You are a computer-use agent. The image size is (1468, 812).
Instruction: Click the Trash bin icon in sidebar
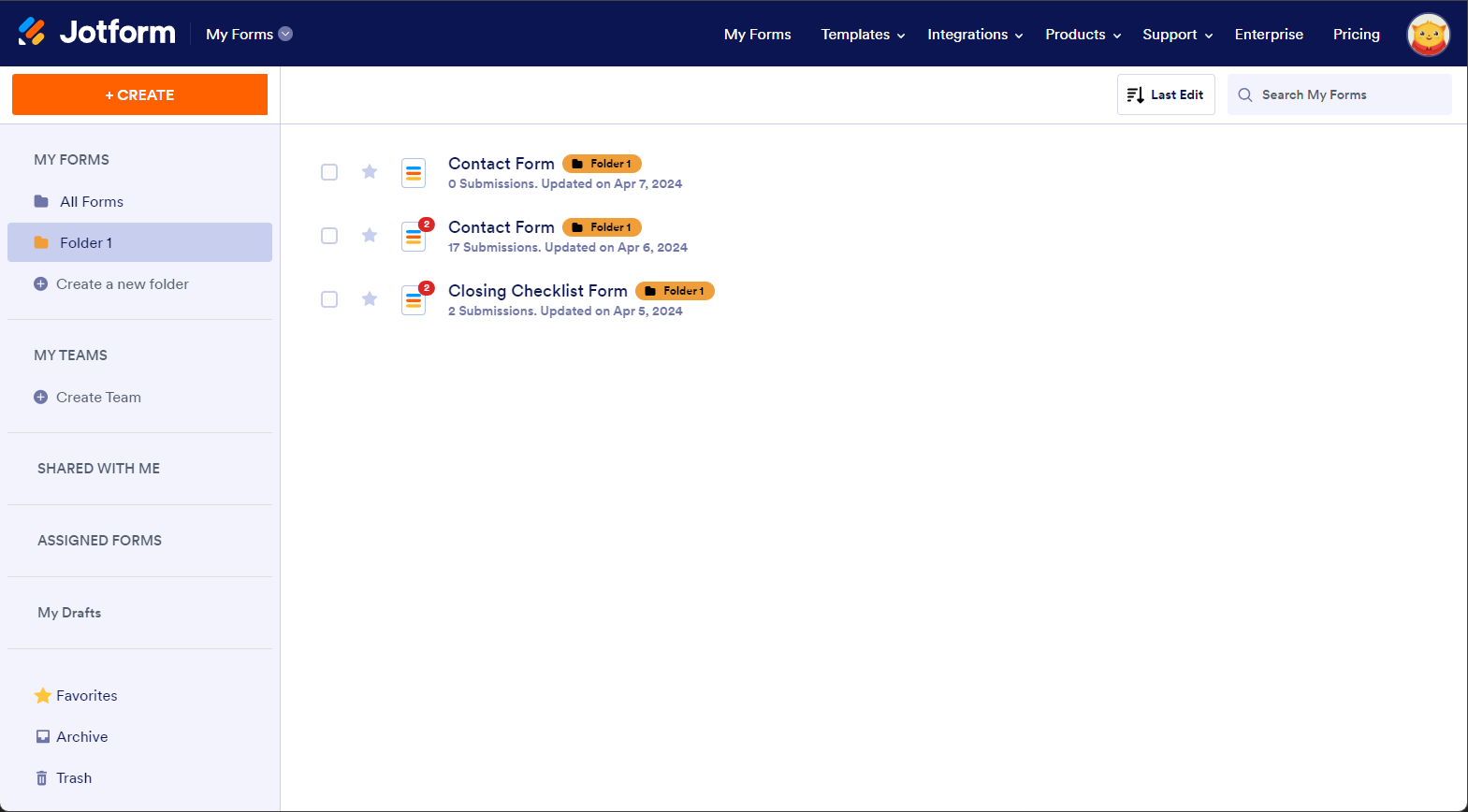[41, 778]
